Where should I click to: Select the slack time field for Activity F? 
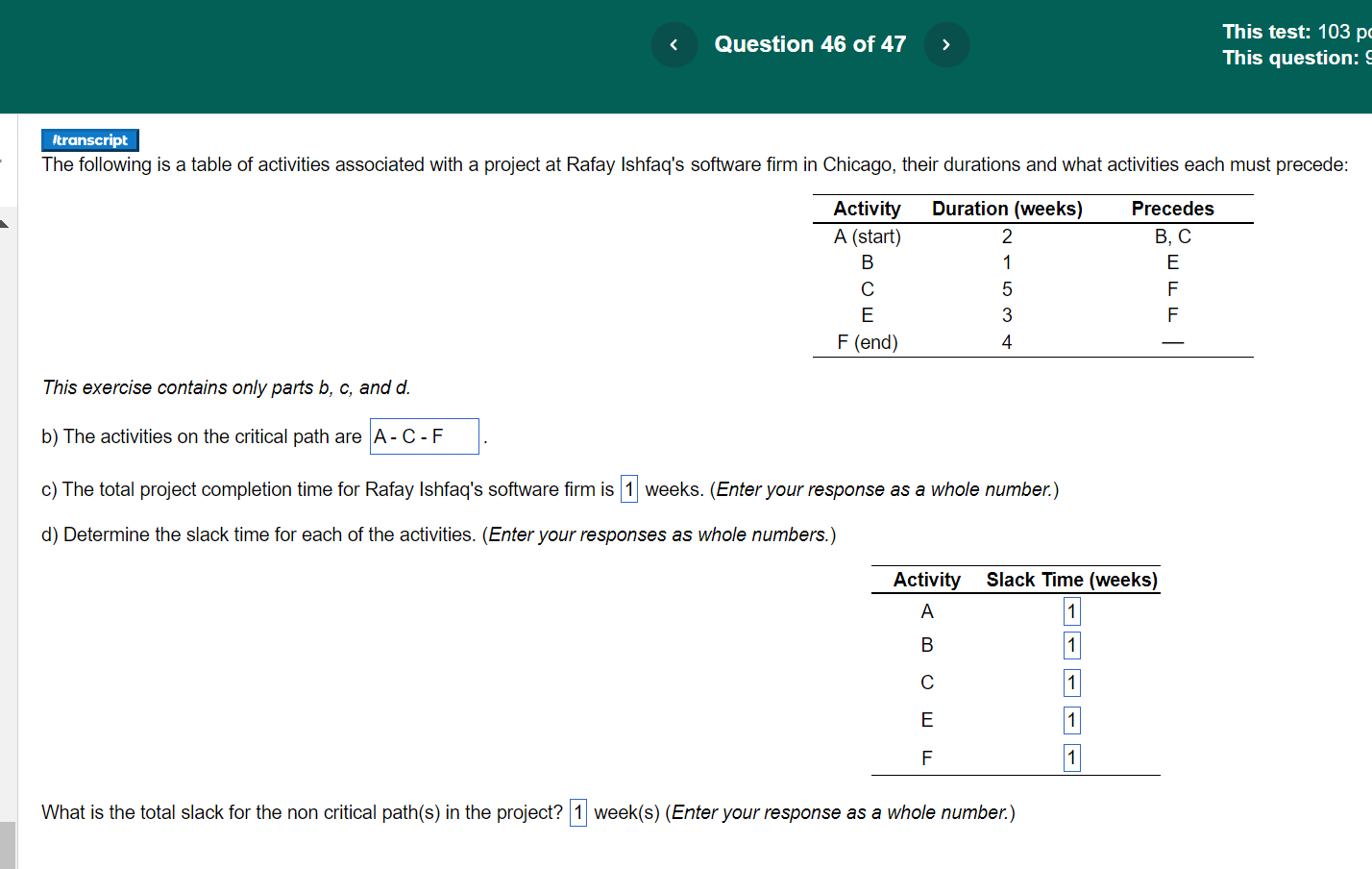(1071, 757)
